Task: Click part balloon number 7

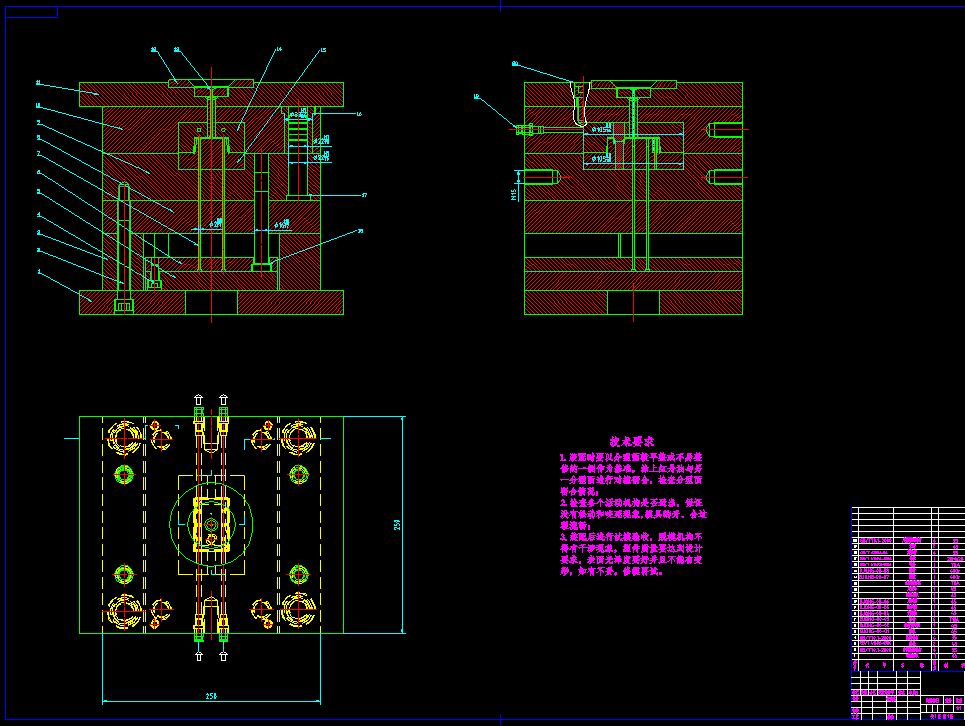Action: click(39, 154)
